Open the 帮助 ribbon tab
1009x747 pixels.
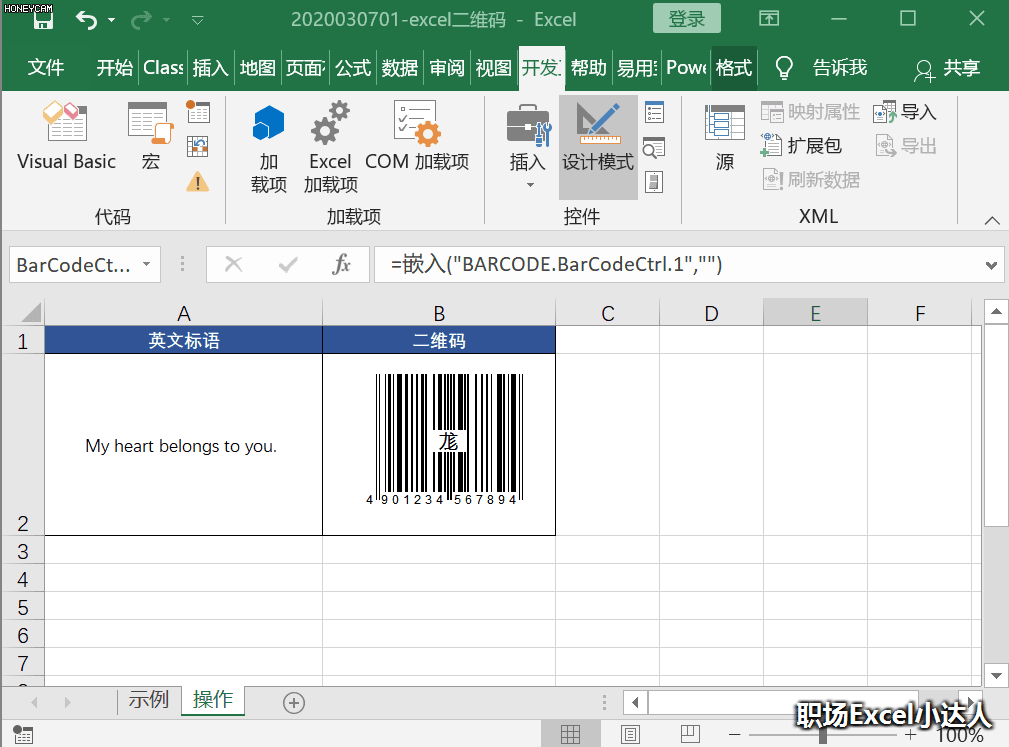(x=588, y=67)
